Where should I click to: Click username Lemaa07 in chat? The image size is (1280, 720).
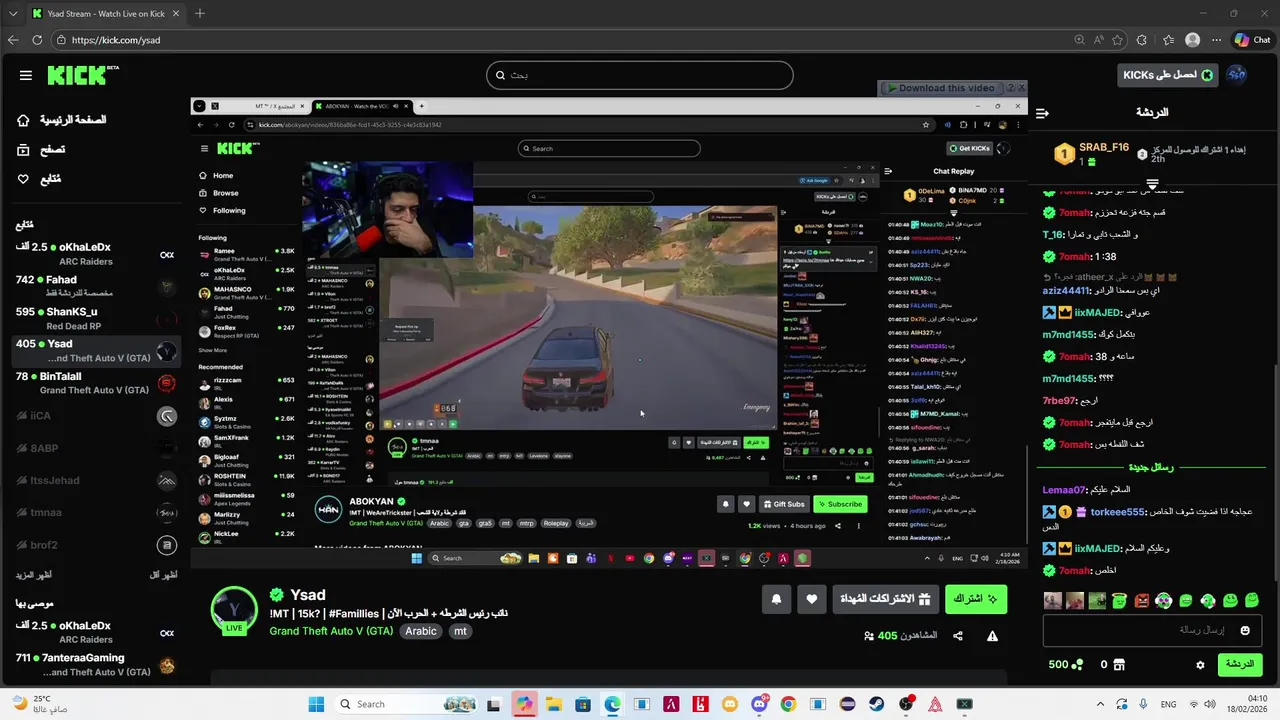click(1064, 490)
